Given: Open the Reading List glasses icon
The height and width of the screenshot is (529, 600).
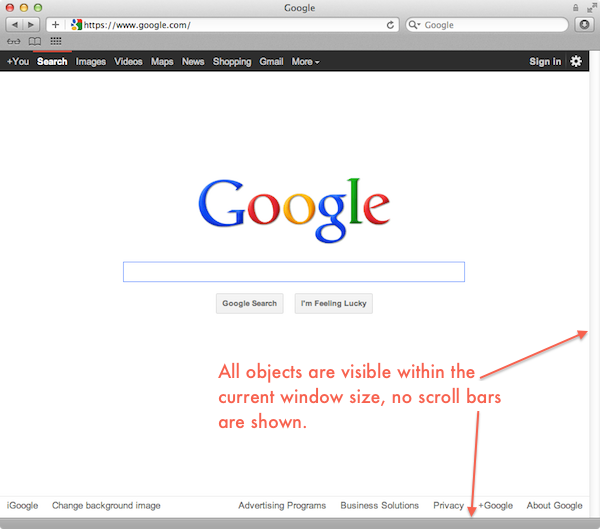Looking at the screenshot, I should [x=14, y=41].
